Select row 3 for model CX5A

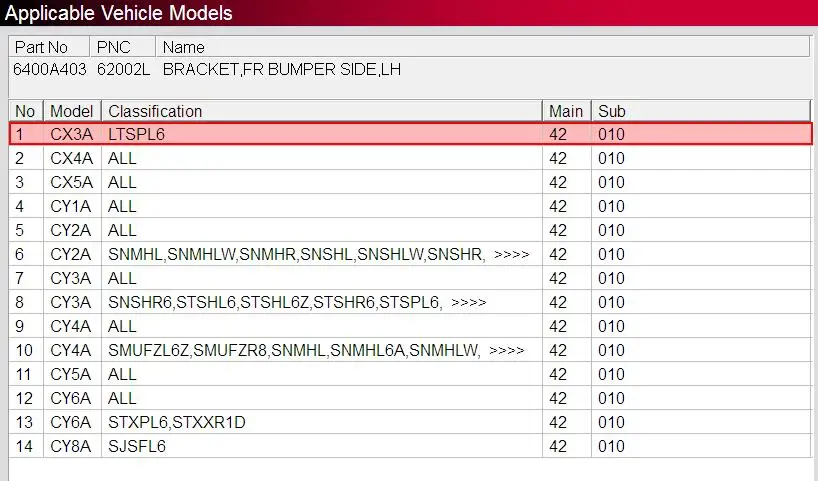pyautogui.click(x=411, y=182)
